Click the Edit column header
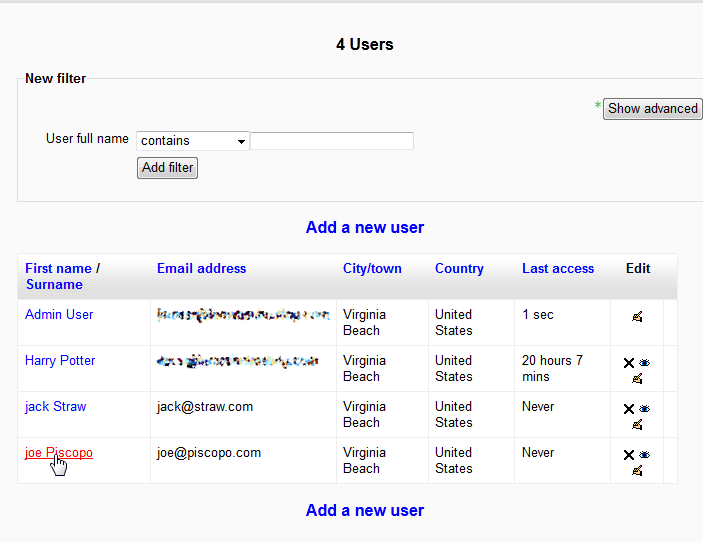Image resolution: width=703 pixels, height=543 pixels. pos(638,268)
